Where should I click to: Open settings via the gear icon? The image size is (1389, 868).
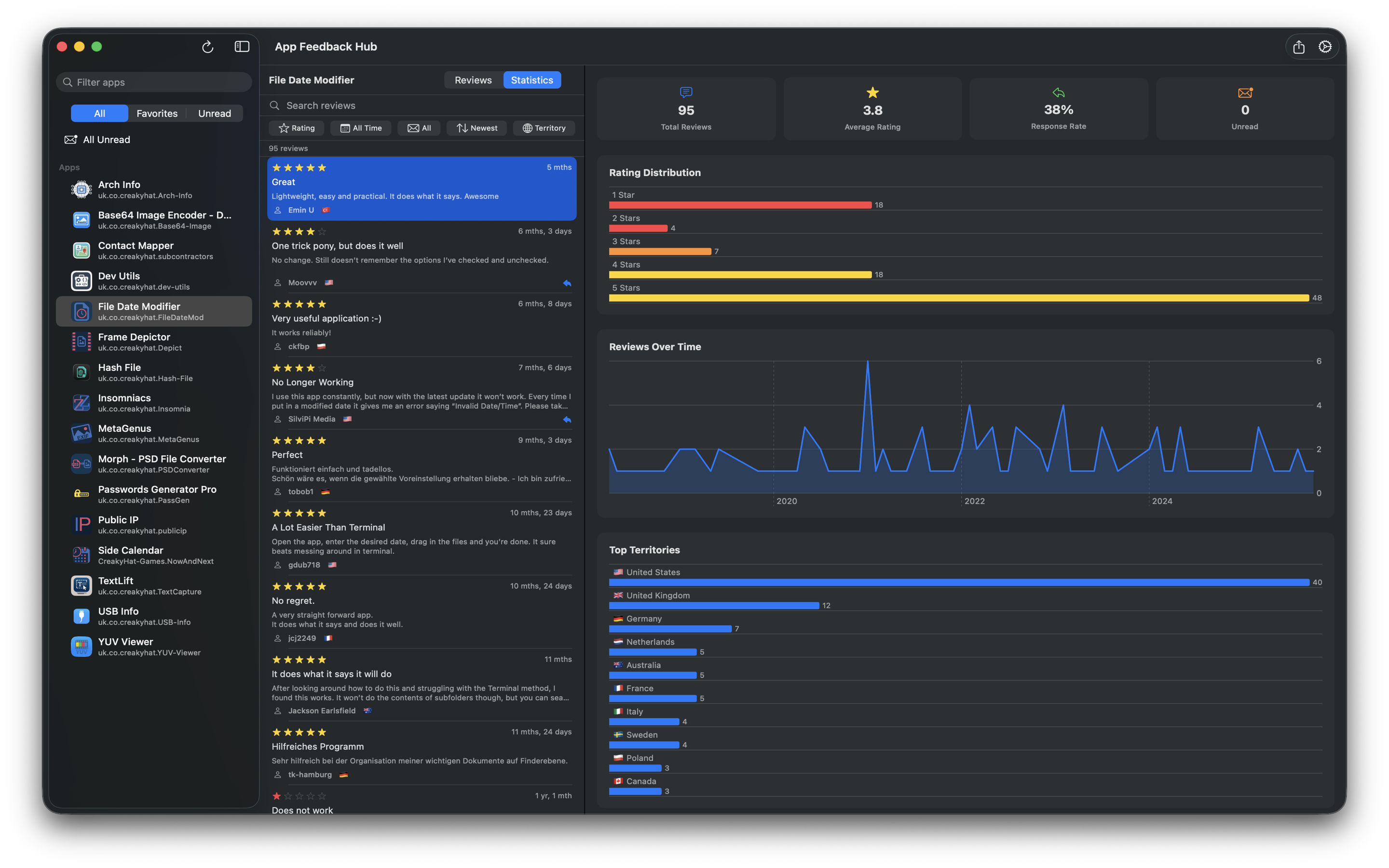pos(1325,46)
